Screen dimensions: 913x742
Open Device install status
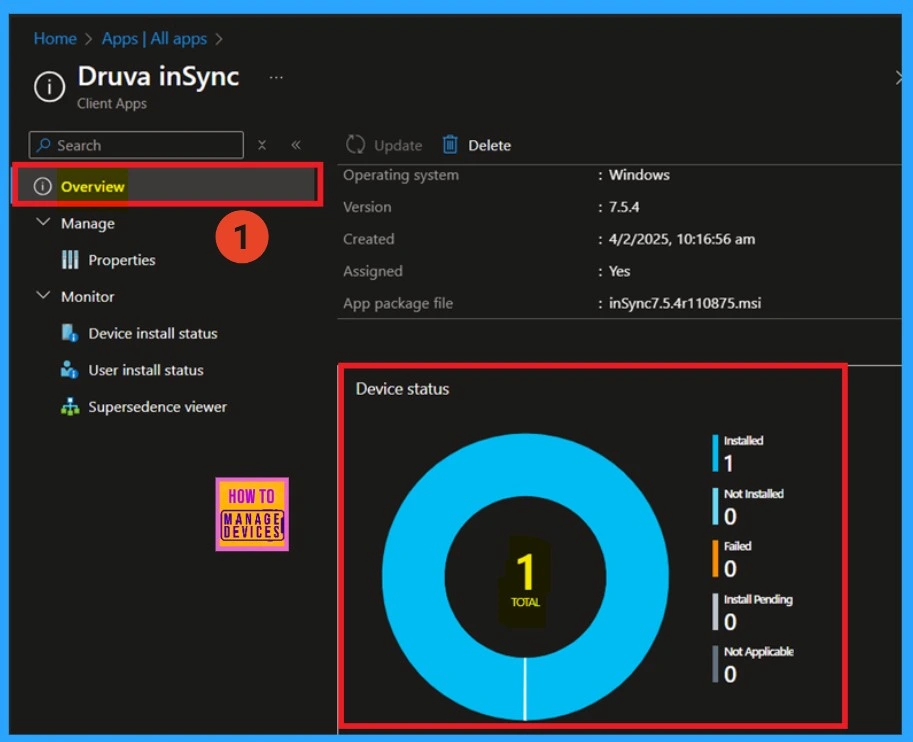tap(153, 333)
